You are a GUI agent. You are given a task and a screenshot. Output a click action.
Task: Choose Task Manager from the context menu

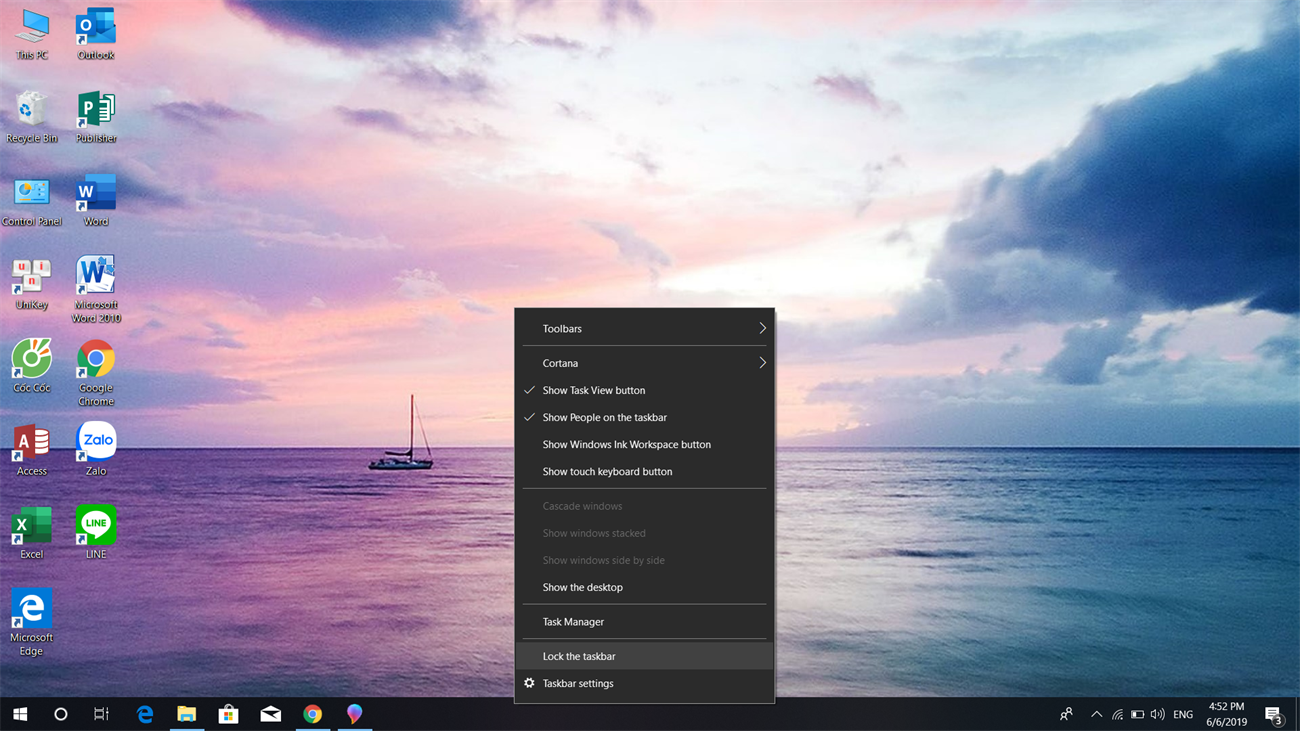573,622
